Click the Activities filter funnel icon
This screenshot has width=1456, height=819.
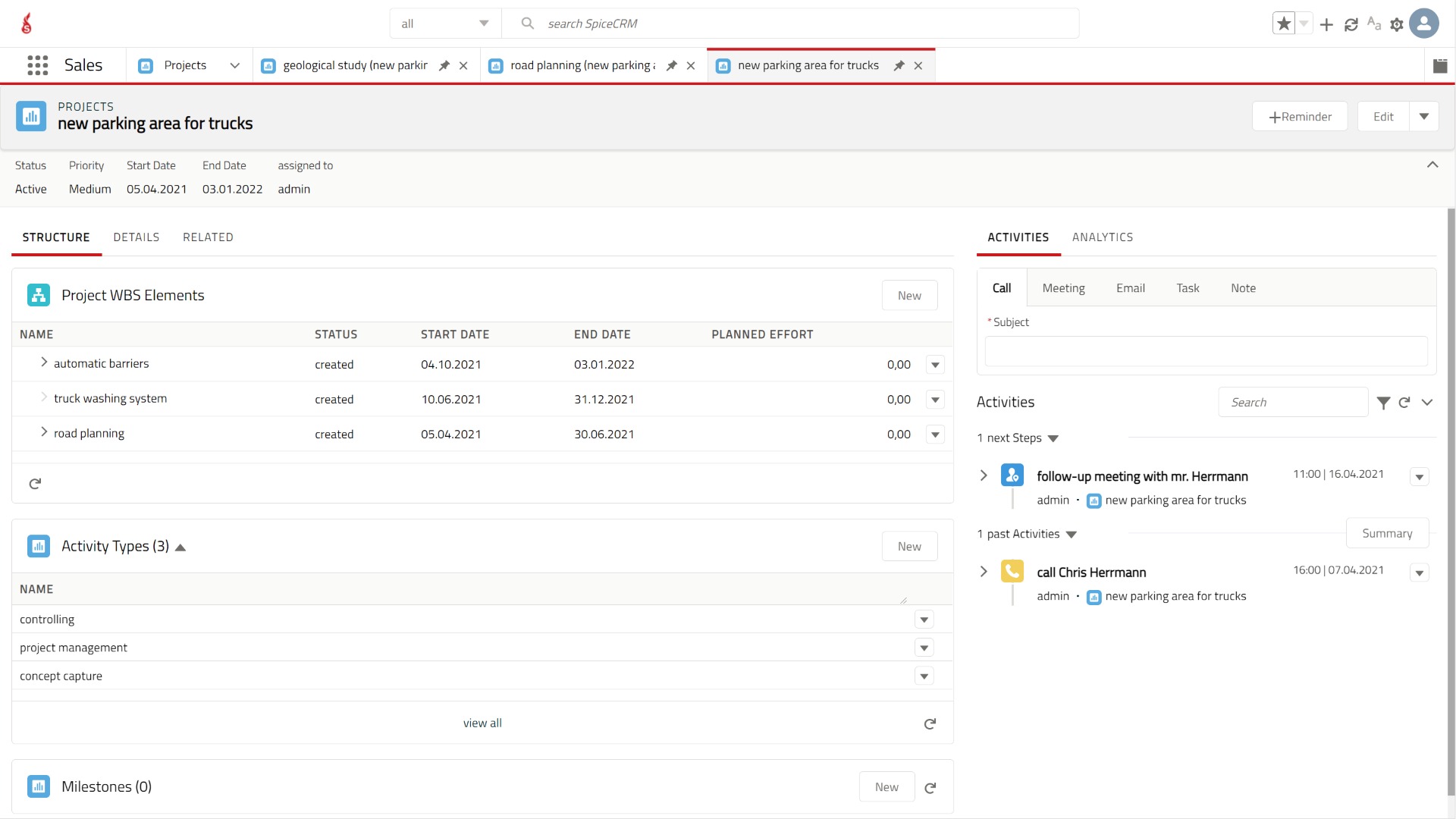click(1383, 403)
